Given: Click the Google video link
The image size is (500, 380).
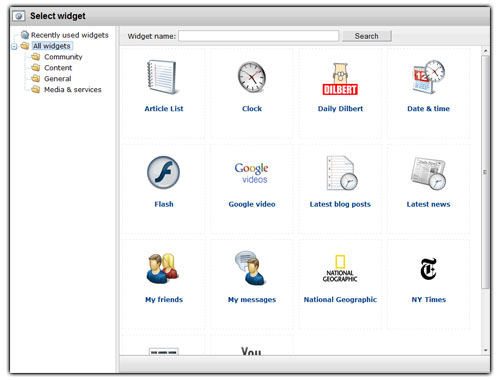Looking at the screenshot, I should click(x=252, y=204).
